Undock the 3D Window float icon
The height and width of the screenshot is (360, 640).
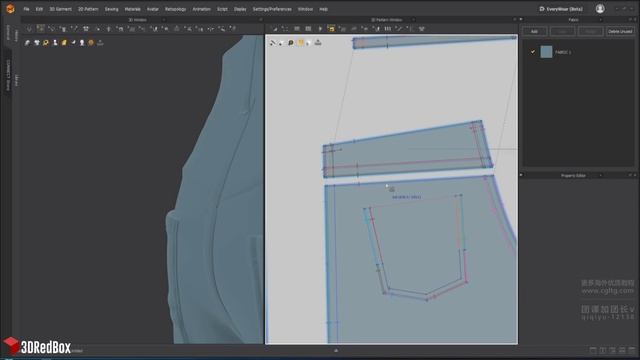tap(261, 20)
